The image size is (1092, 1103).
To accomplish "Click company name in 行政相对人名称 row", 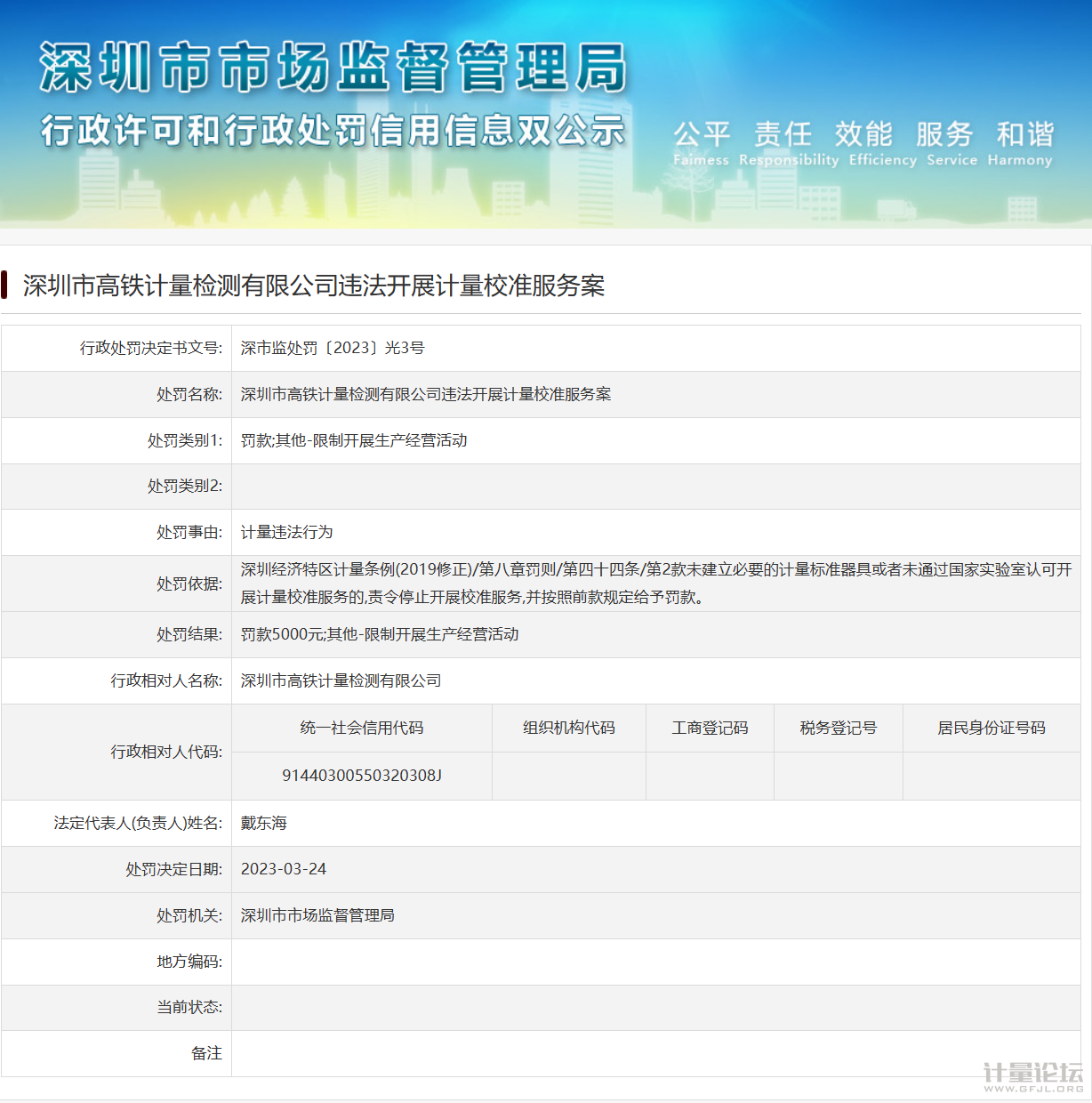I will [x=341, y=680].
